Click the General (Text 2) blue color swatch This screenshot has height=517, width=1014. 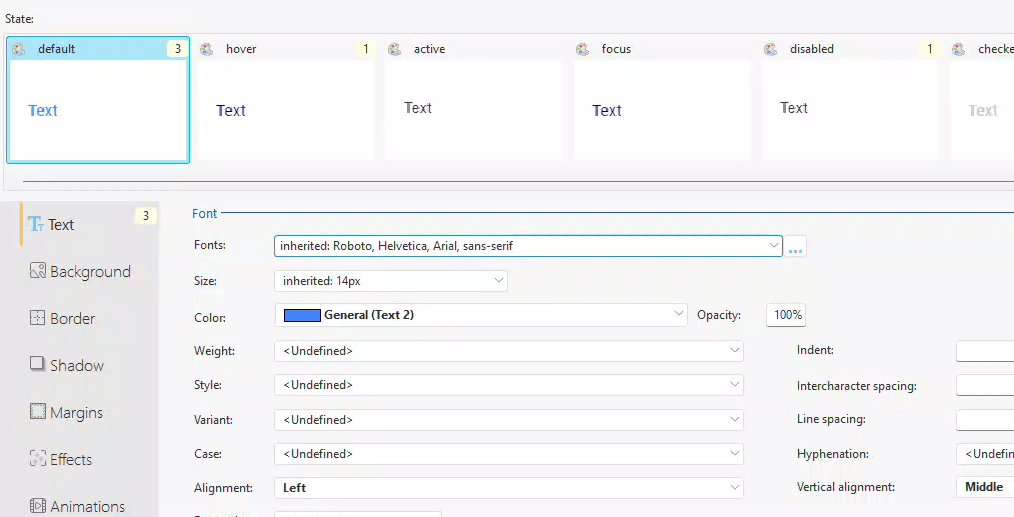coord(302,315)
